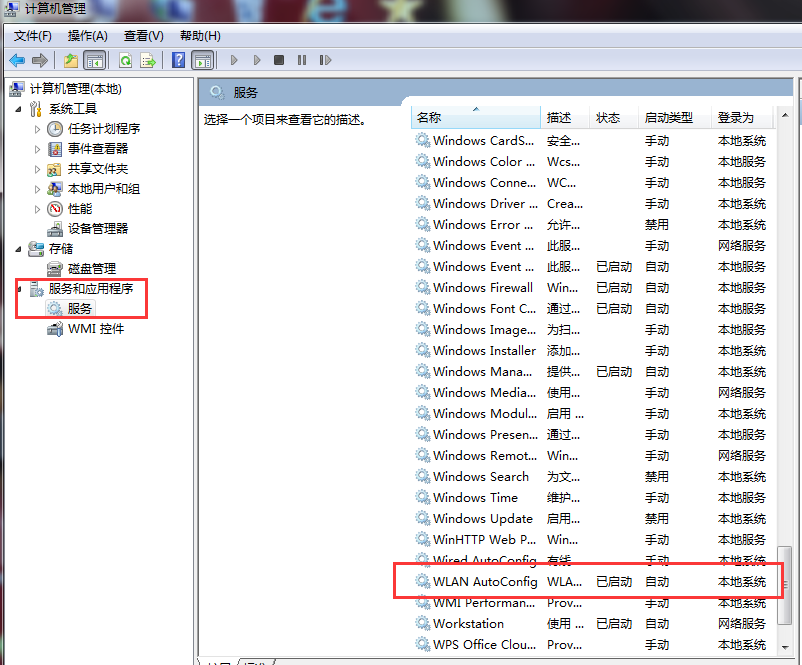Collapse the 服务和应用程序 node arrow

pos(19,289)
